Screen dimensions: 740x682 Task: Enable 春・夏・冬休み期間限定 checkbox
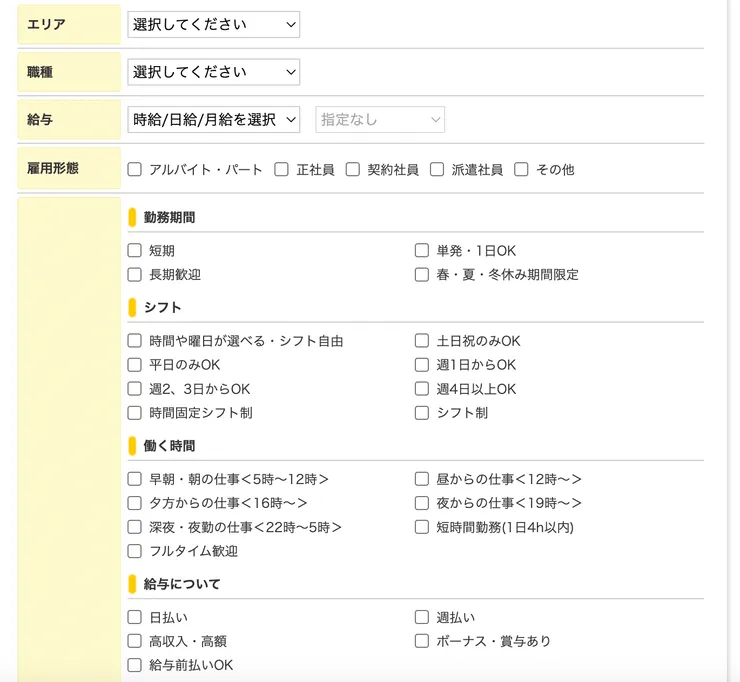click(x=422, y=274)
